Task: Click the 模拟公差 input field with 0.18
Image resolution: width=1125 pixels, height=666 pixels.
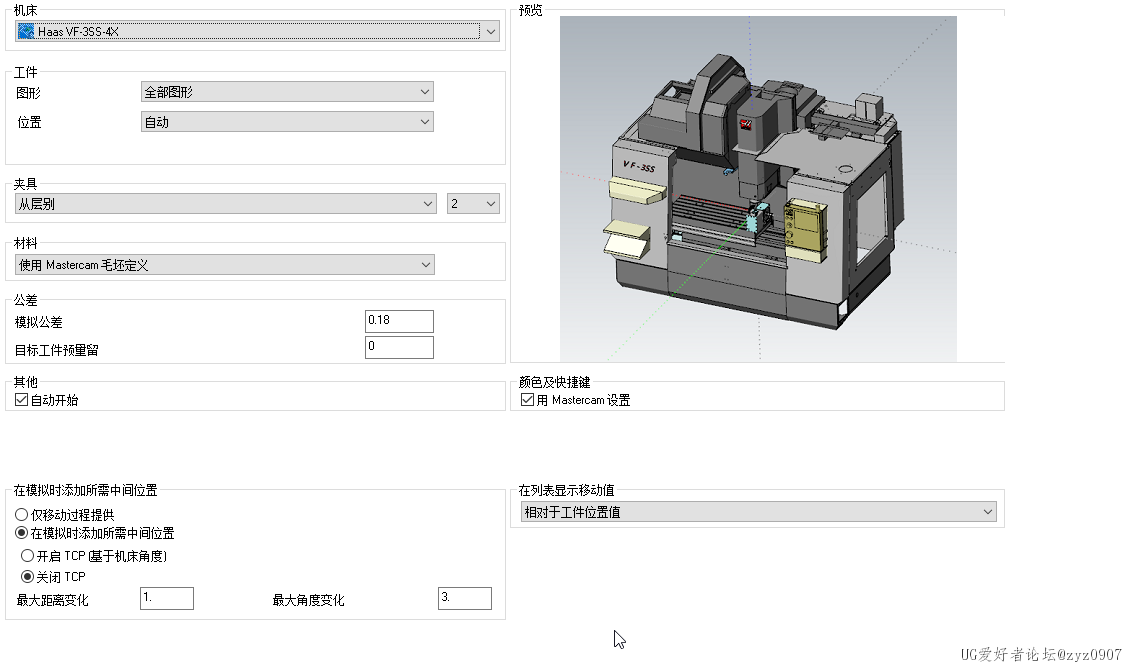Action: (399, 321)
